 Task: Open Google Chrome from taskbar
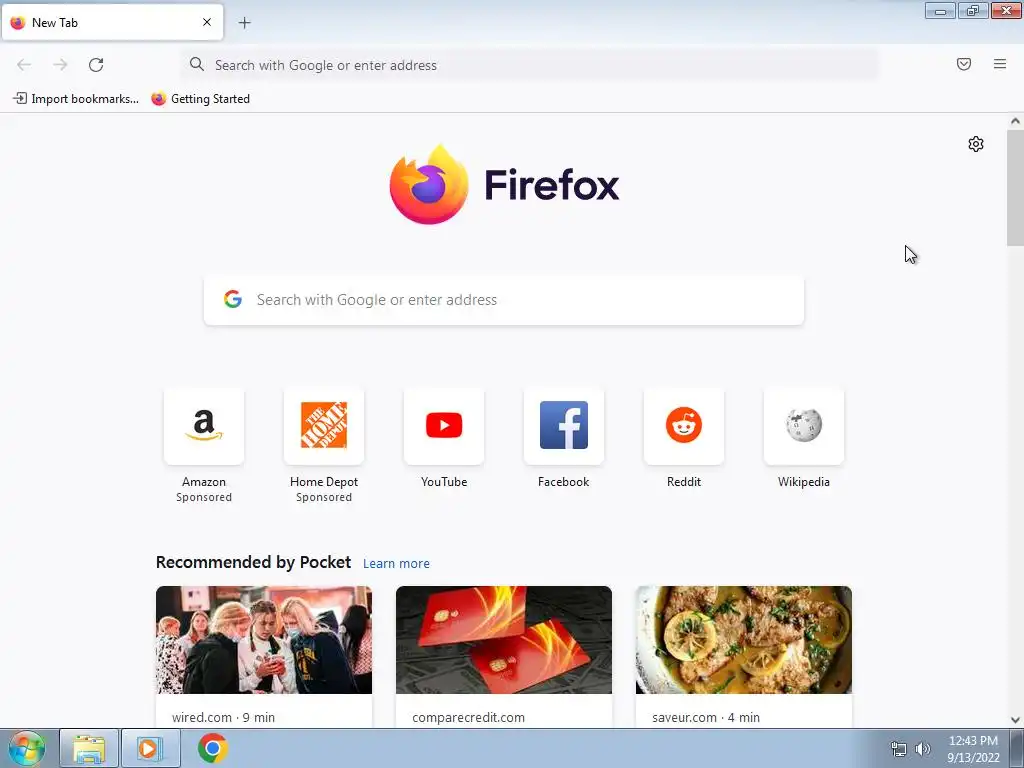tap(212, 748)
